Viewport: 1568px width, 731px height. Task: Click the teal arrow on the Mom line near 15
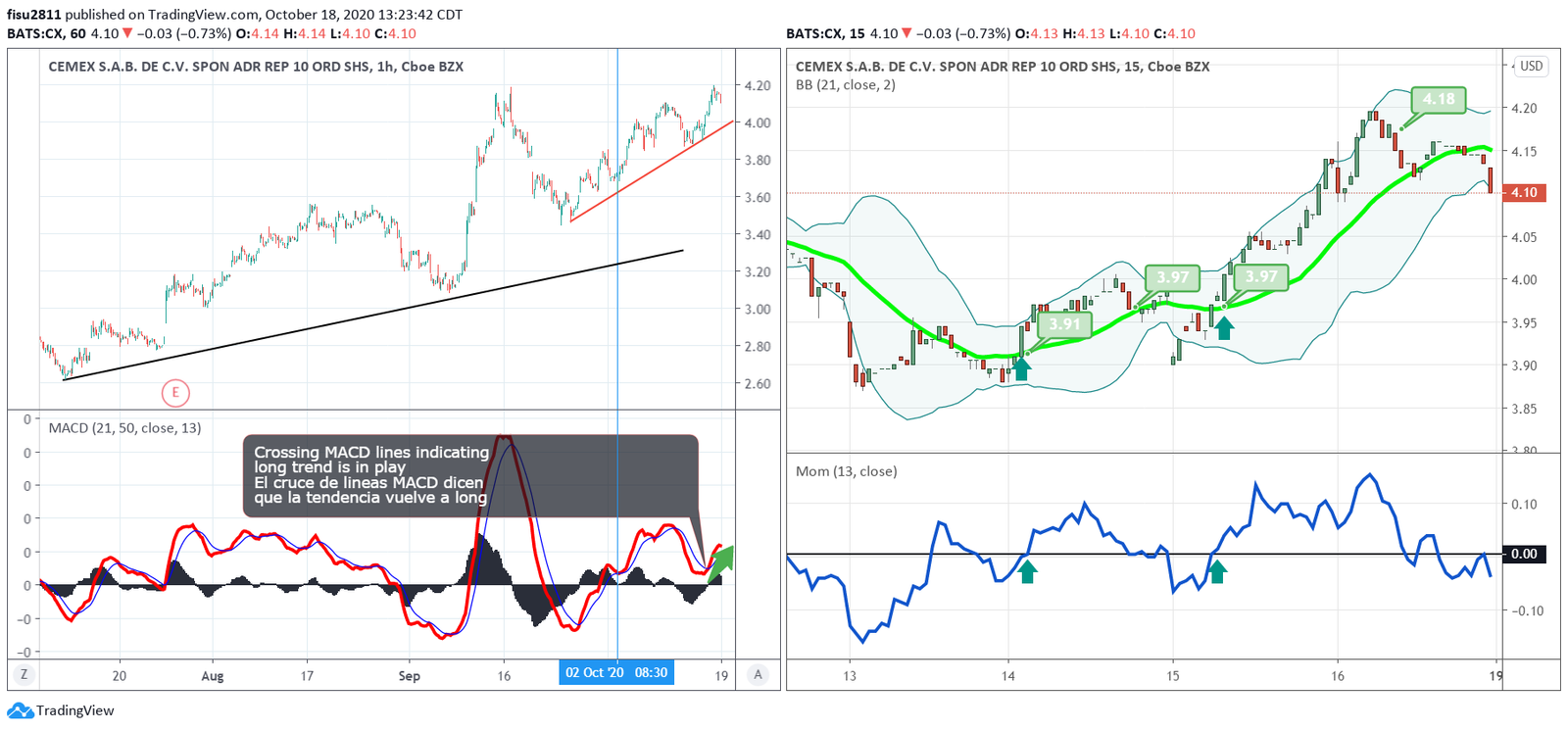tap(1217, 571)
